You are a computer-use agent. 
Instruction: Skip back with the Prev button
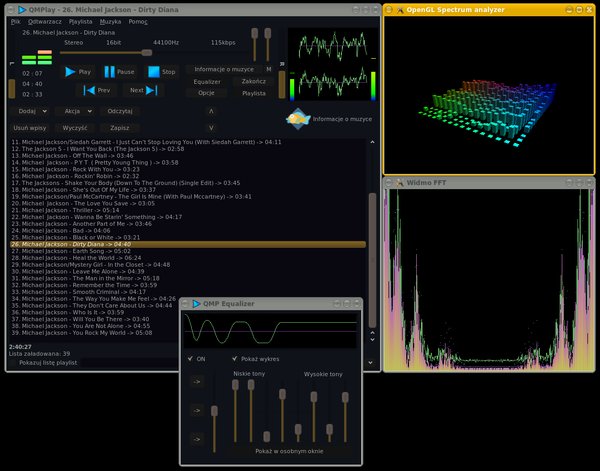coord(97,90)
